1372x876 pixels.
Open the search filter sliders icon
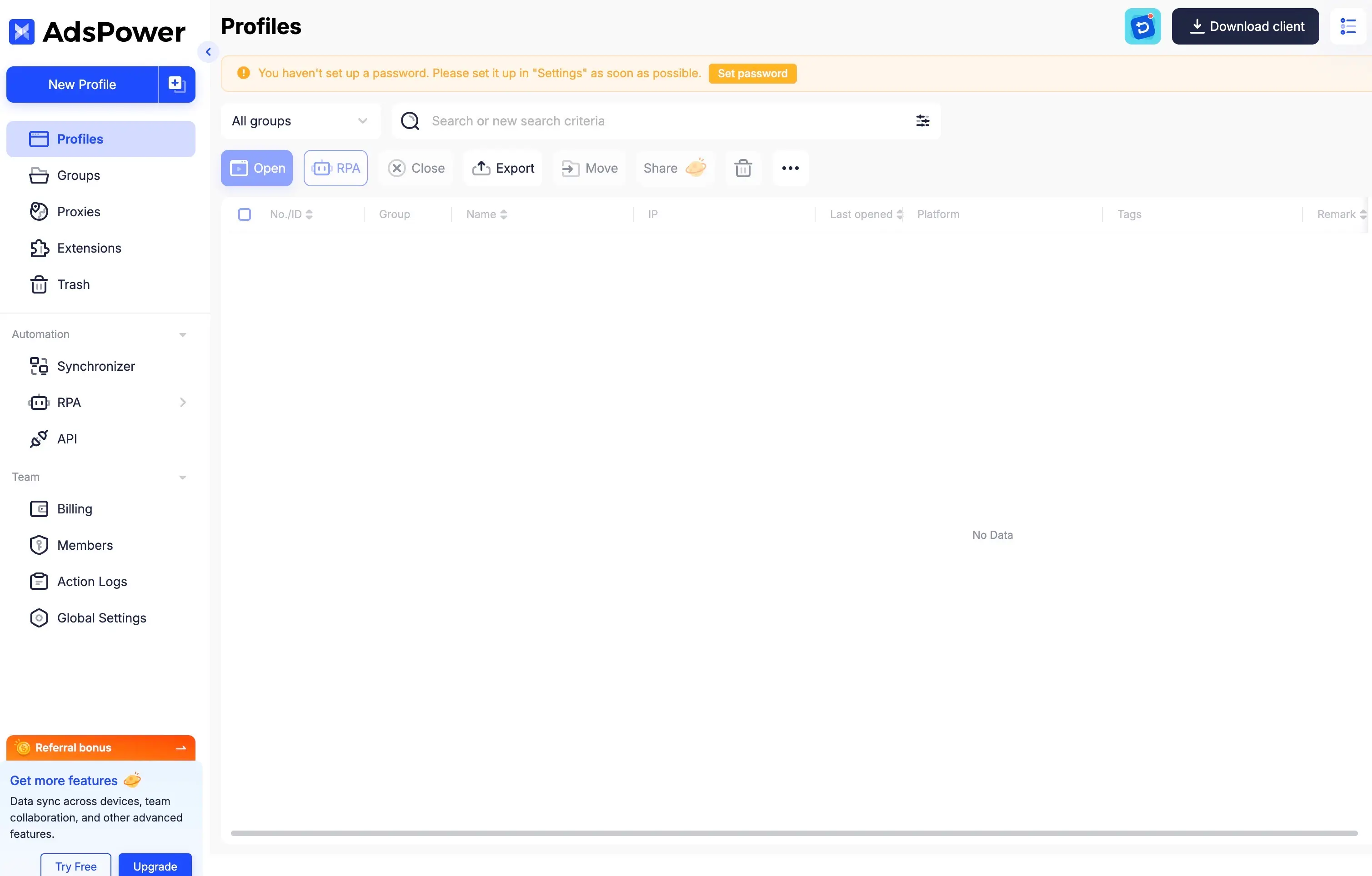[x=922, y=121]
